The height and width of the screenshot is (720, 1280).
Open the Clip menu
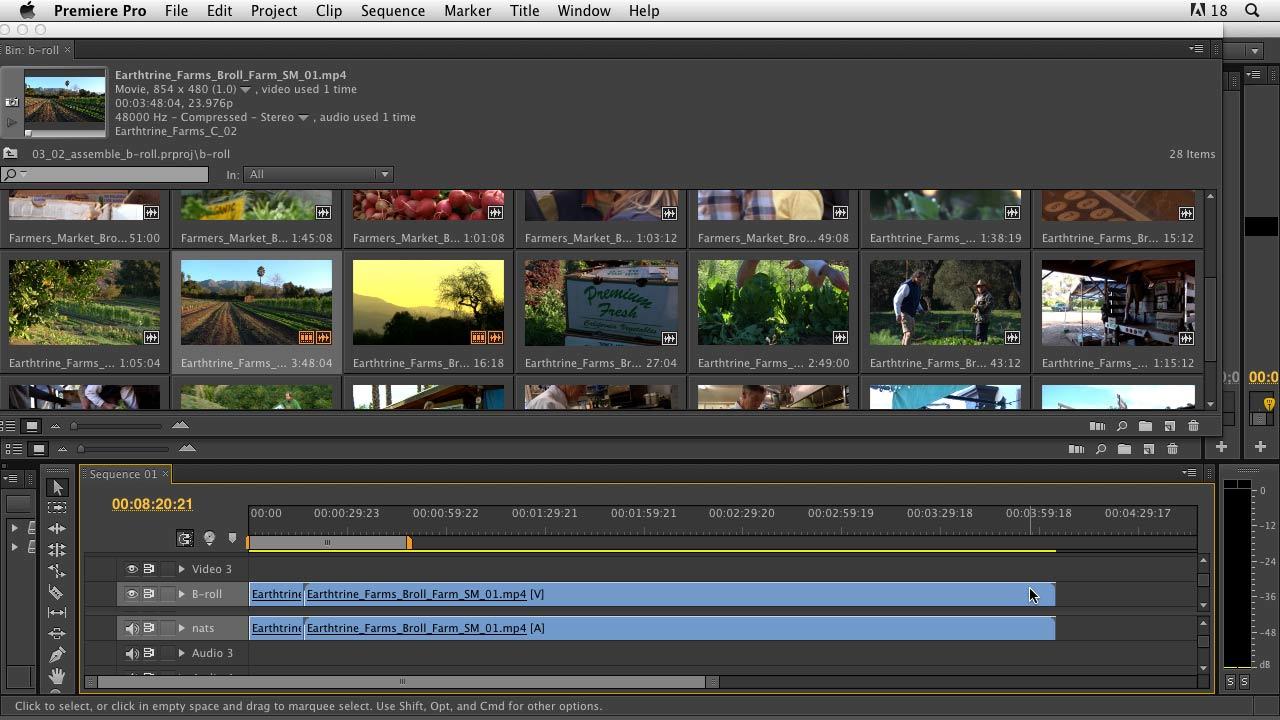pyautogui.click(x=328, y=11)
